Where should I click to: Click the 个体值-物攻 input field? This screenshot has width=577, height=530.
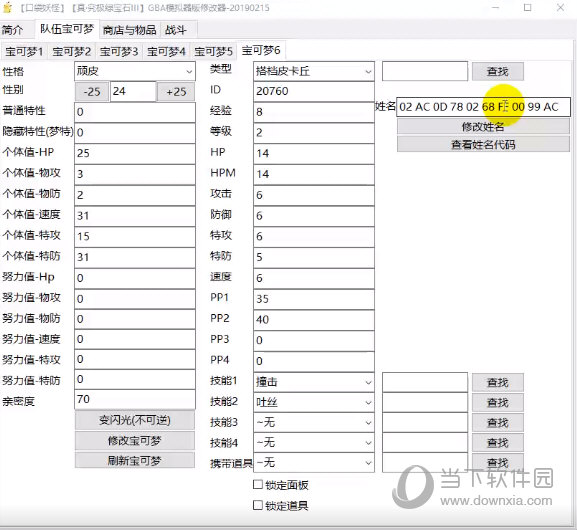[x=135, y=174]
